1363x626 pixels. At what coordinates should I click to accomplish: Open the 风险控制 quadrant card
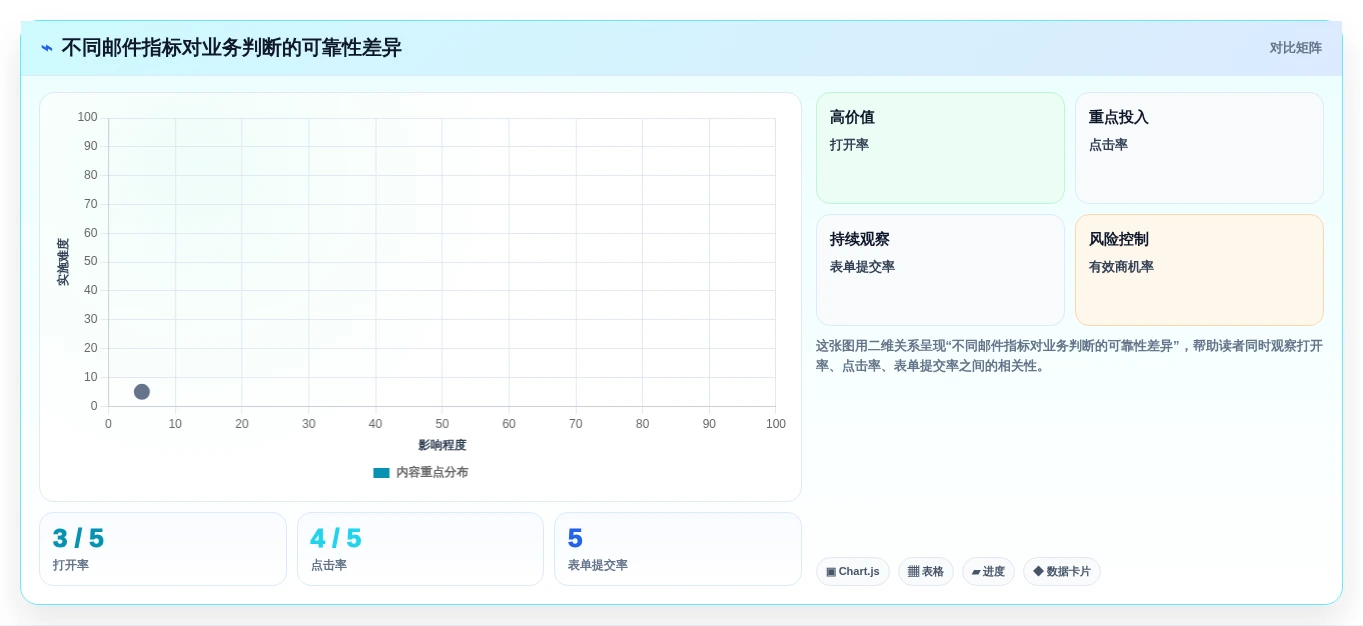[1199, 270]
